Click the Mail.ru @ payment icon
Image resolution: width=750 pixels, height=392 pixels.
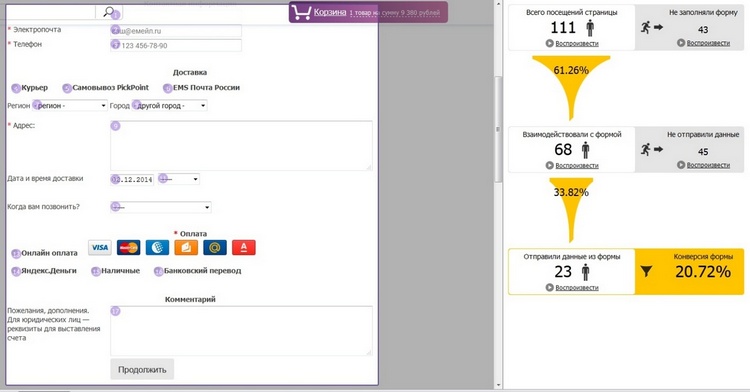(x=215, y=247)
